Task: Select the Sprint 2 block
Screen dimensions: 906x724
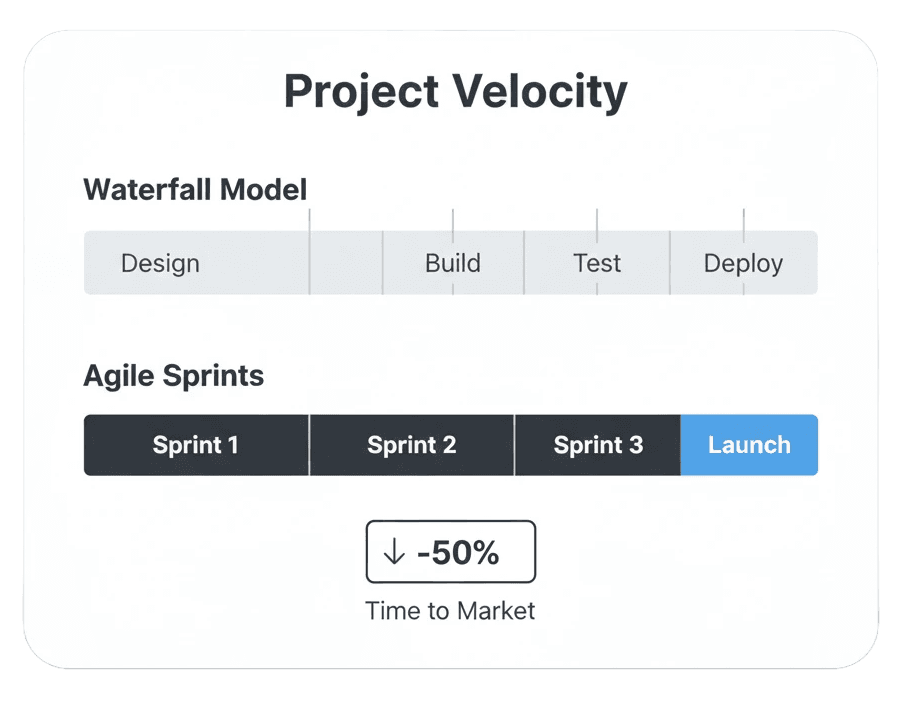Action: (412, 445)
